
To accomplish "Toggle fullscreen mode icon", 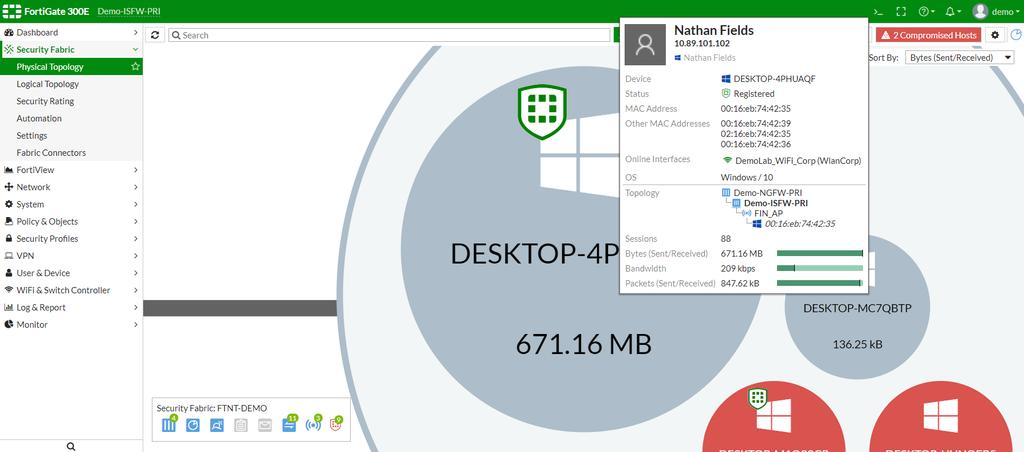I will [x=901, y=11].
